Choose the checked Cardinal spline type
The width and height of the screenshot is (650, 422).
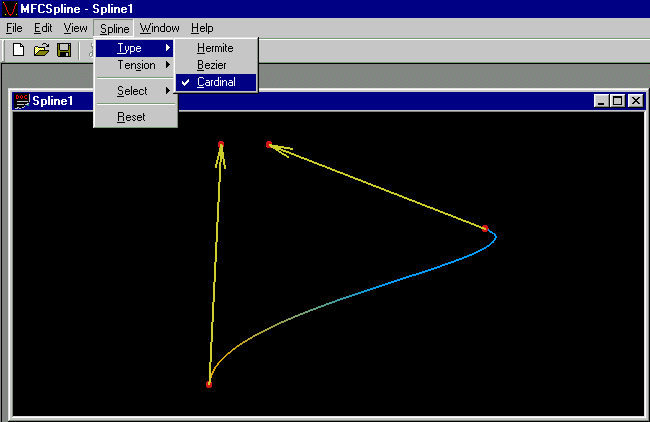pyautogui.click(x=216, y=82)
